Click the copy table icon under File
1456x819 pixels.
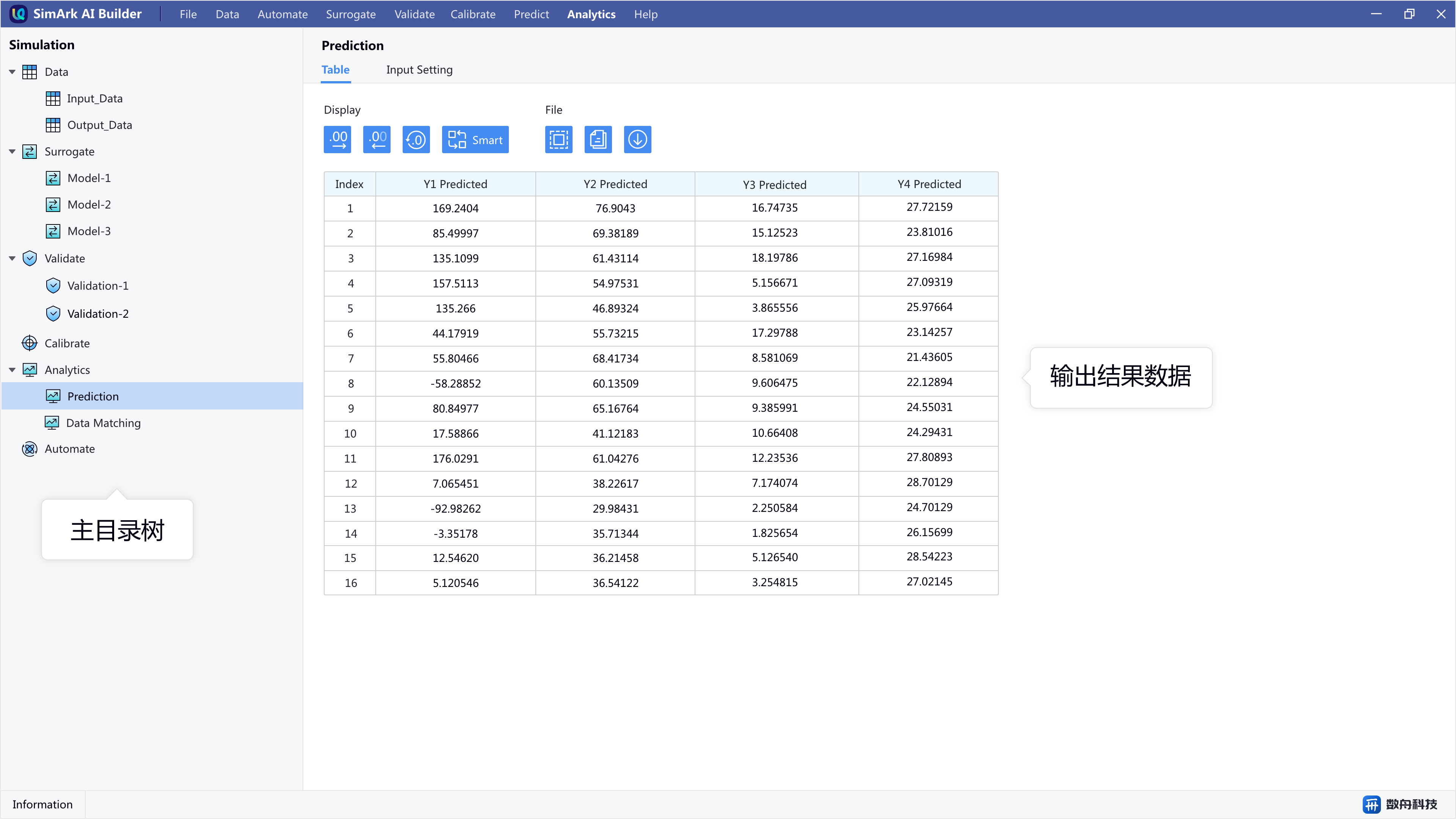click(x=598, y=140)
